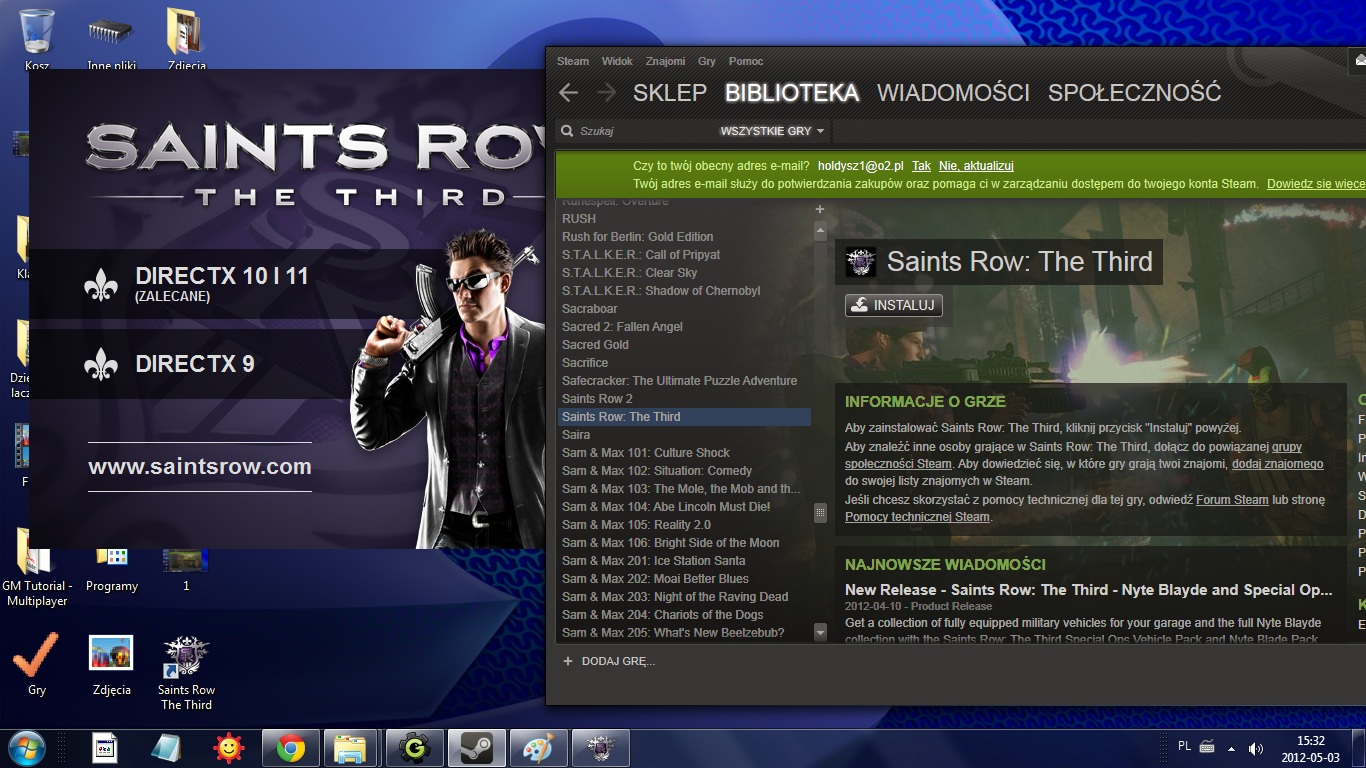
Task: Click the volume speaker icon in system tray
Action: tap(1256, 748)
